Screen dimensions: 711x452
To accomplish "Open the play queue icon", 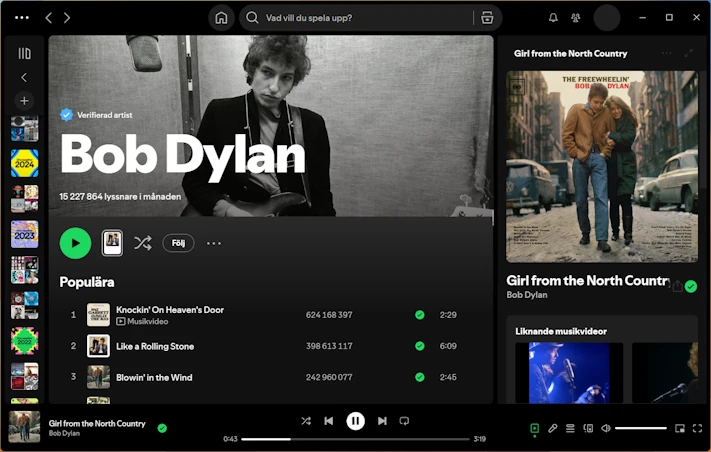I will tap(570, 428).
